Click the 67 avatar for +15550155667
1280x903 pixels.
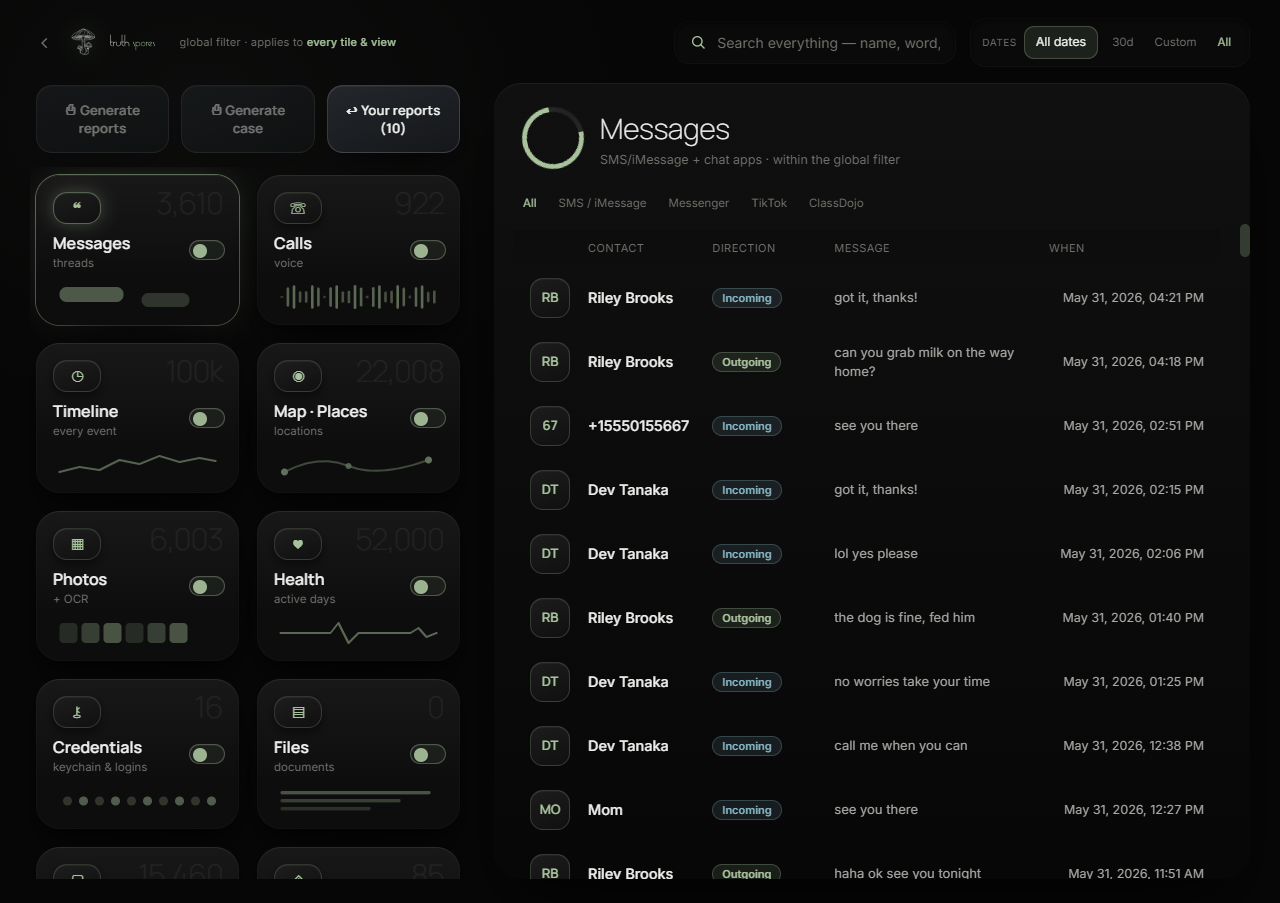point(550,426)
